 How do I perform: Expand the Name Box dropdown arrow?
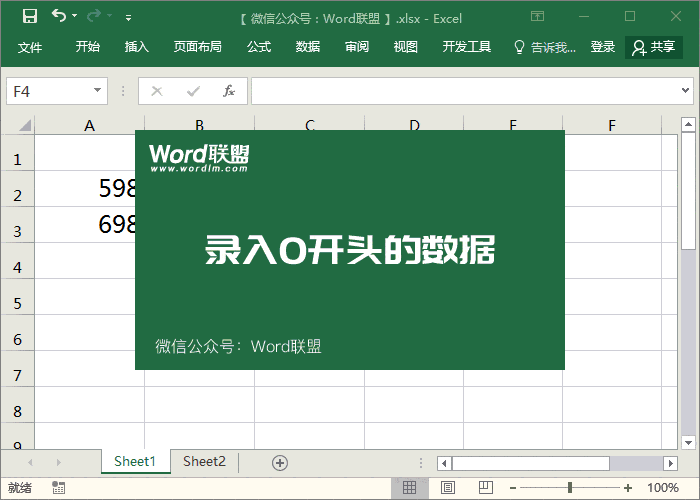(97, 91)
